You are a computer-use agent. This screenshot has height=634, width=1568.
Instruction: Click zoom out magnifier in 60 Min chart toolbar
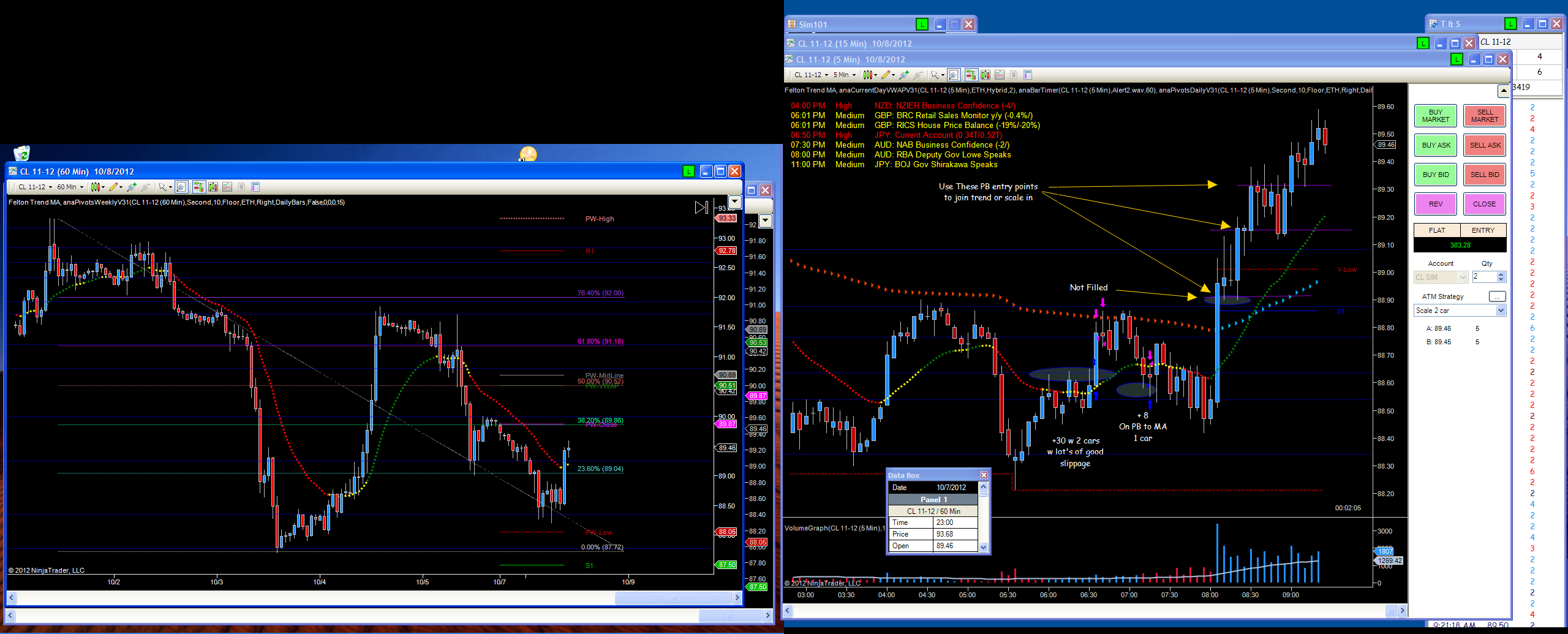(x=146, y=187)
